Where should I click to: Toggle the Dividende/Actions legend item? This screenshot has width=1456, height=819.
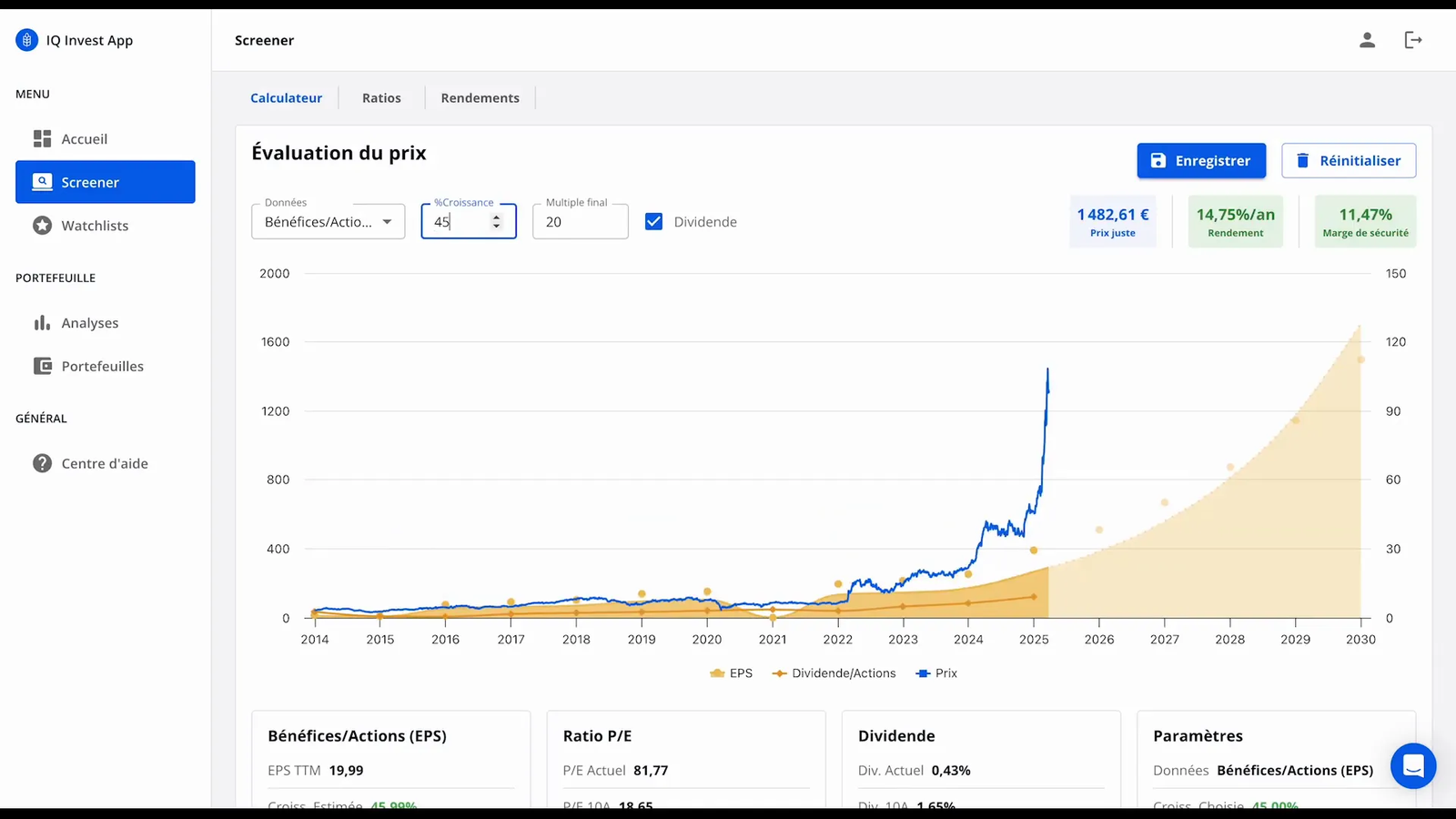click(x=834, y=673)
